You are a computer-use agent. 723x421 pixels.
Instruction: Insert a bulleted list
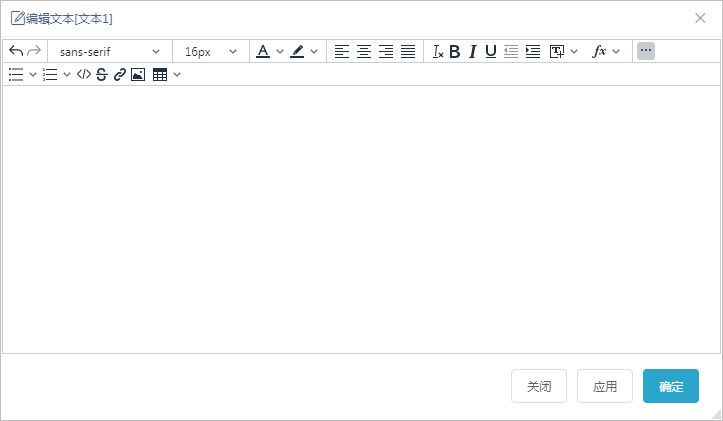coord(16,74)
